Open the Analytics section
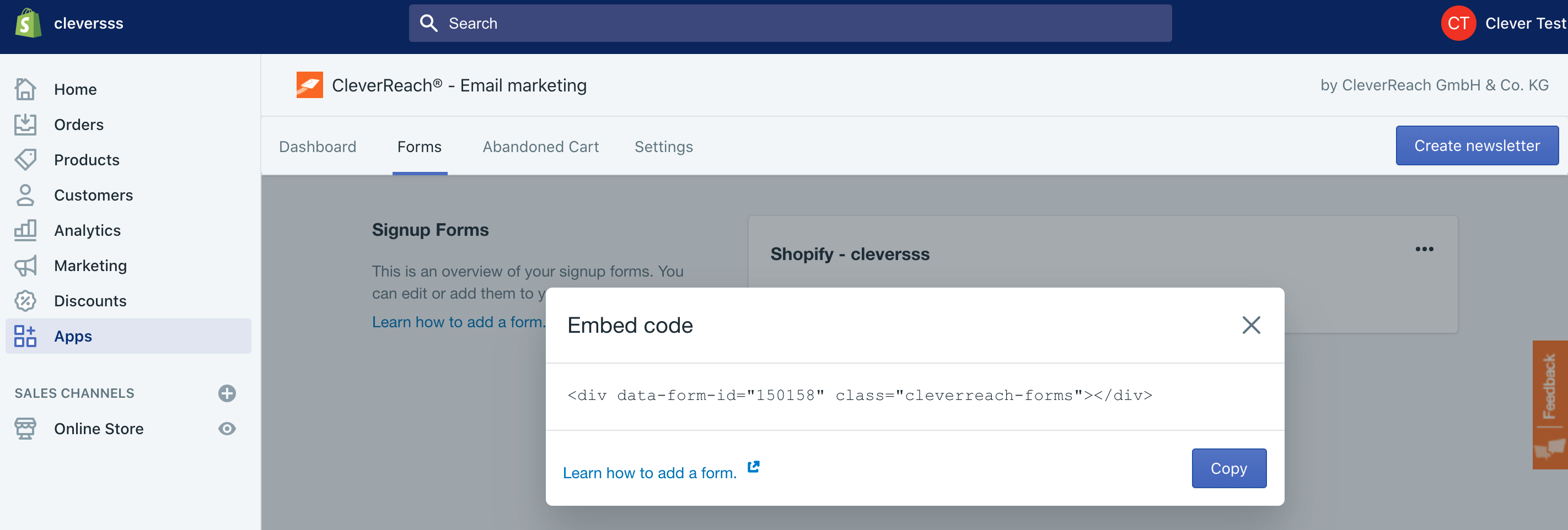 (87, 231)
